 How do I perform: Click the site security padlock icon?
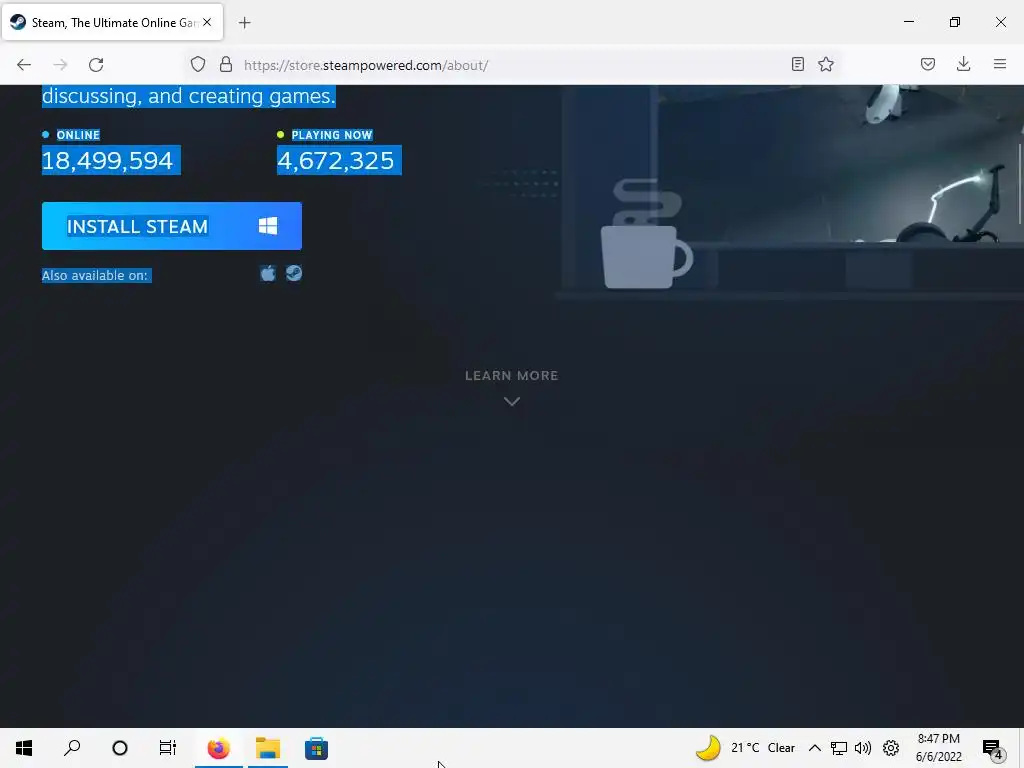pos(226,64)
